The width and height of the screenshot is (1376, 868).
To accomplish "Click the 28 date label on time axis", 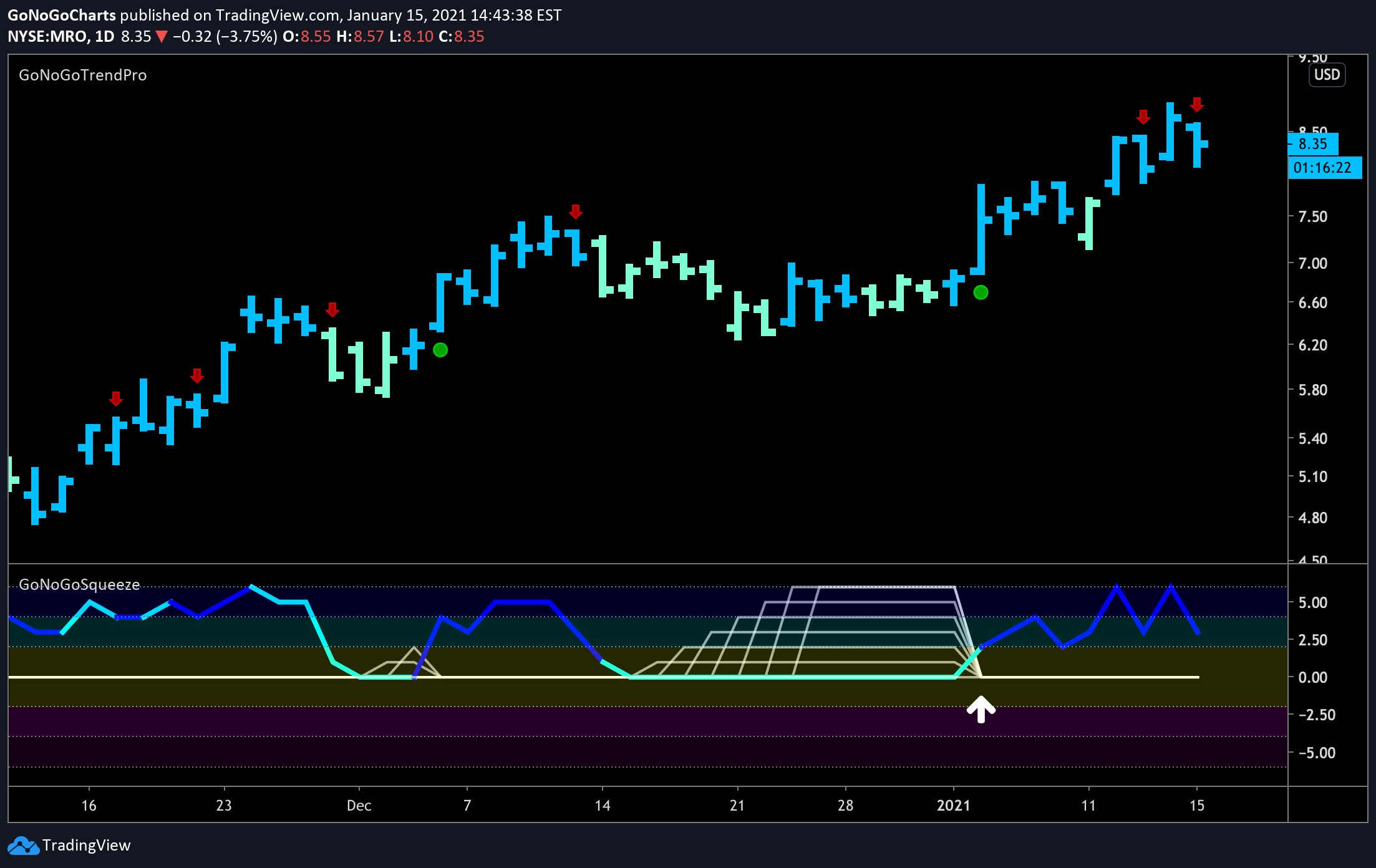I will click(x=846, y=806).
